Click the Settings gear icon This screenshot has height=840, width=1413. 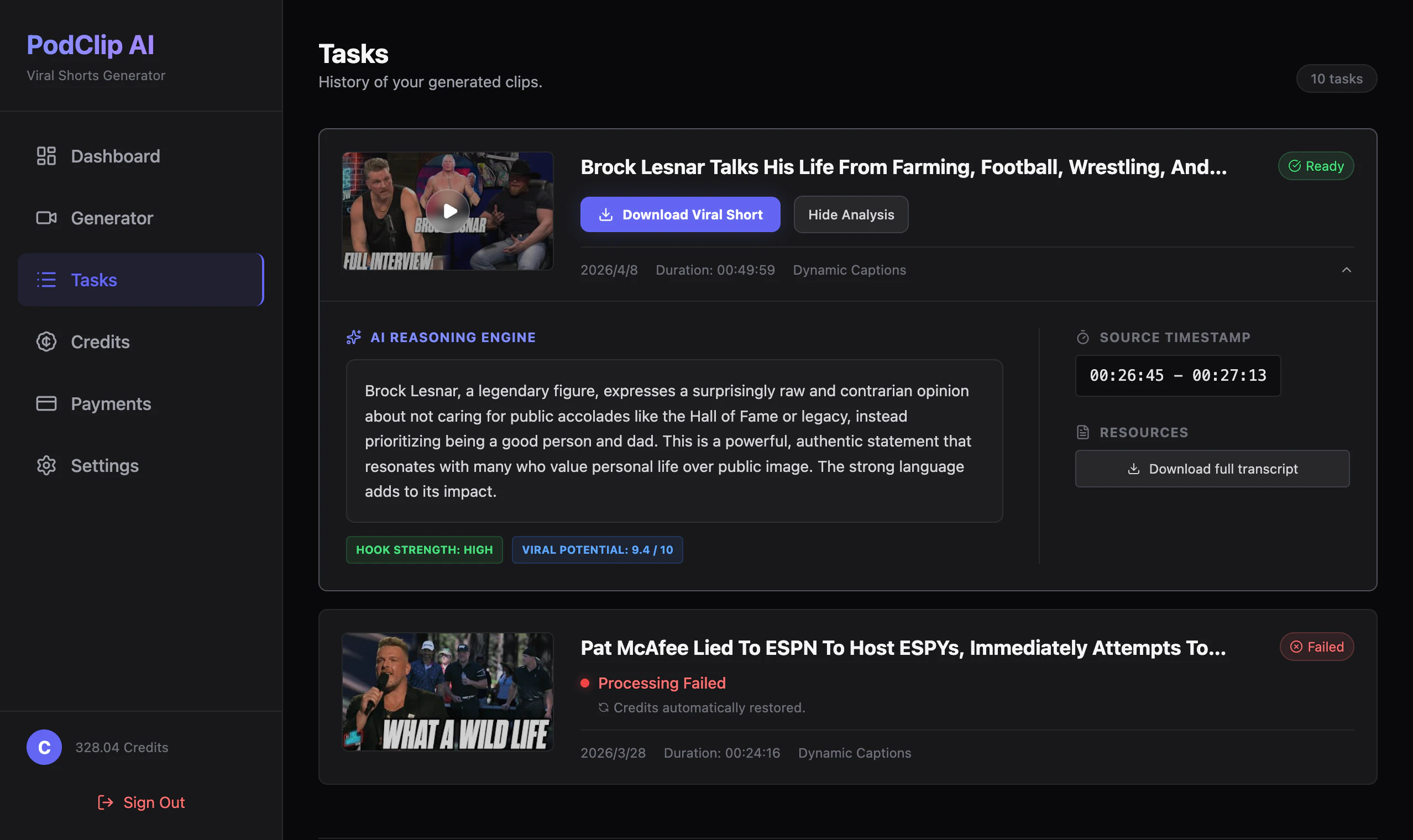[46, 465]
